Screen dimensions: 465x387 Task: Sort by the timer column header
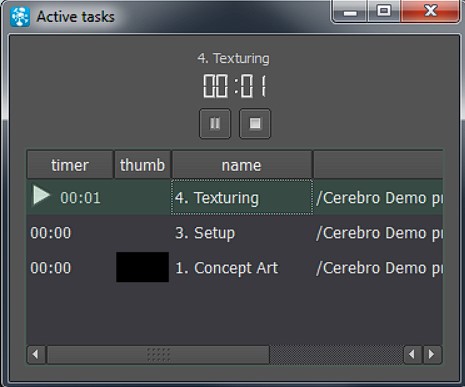[x=70, y=165]
